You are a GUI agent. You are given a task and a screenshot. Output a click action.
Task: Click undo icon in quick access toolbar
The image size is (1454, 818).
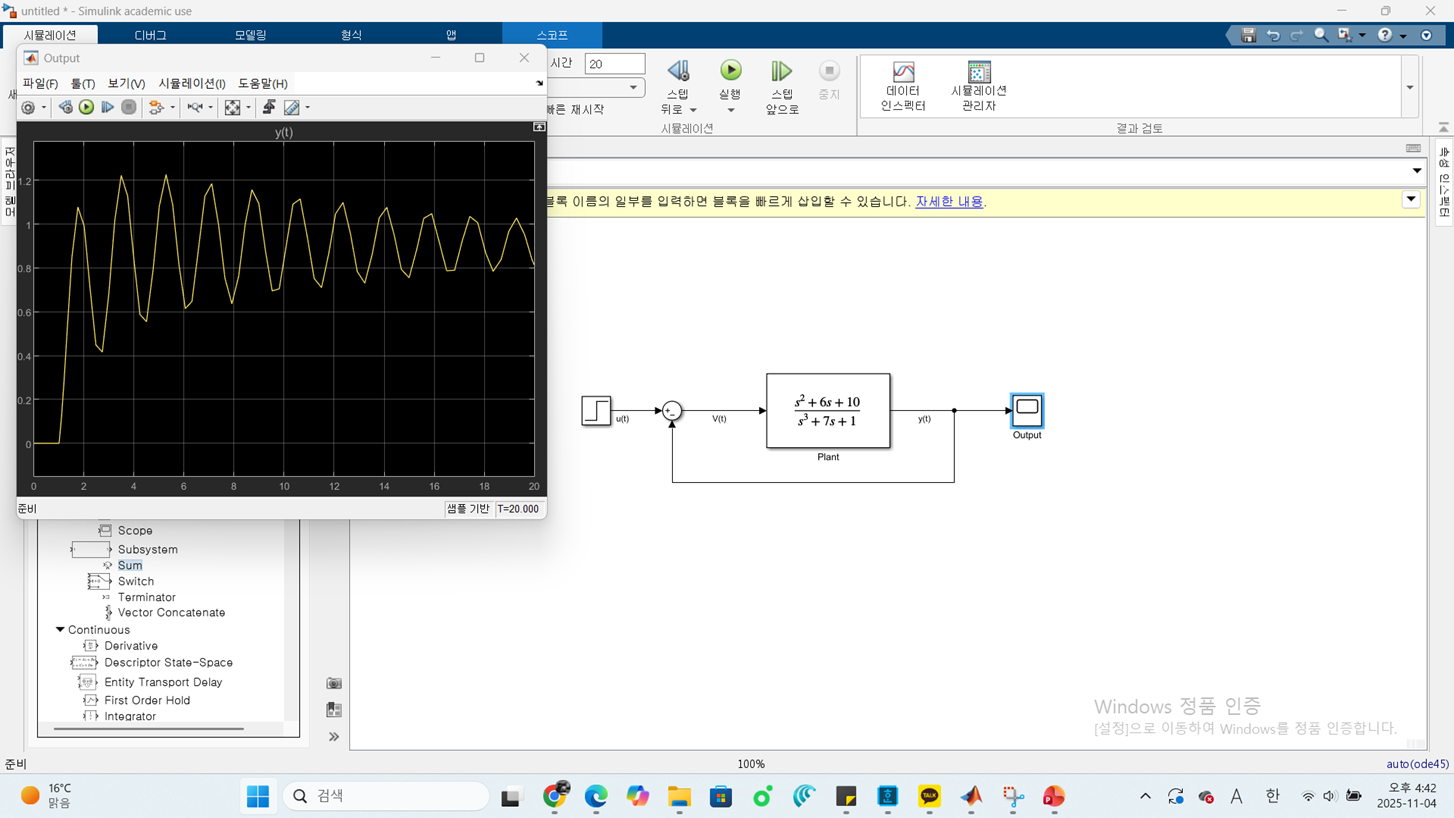point(1272,35)
